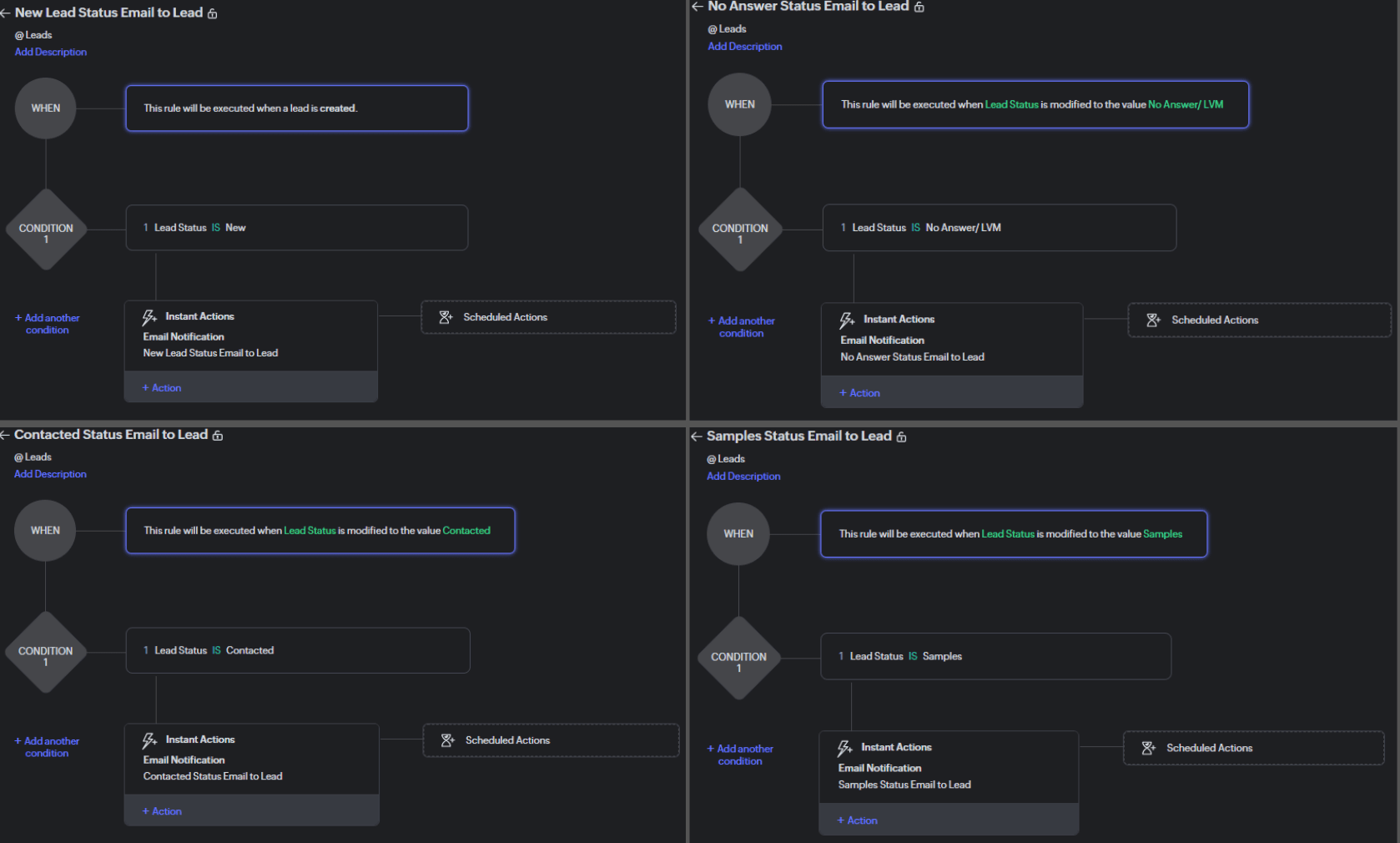Viewport: 1400px width, 843px height.
Task: Click the lightning icon in Samples Instant Actions block
Action: pyautogui.click(x=846, y=746)
